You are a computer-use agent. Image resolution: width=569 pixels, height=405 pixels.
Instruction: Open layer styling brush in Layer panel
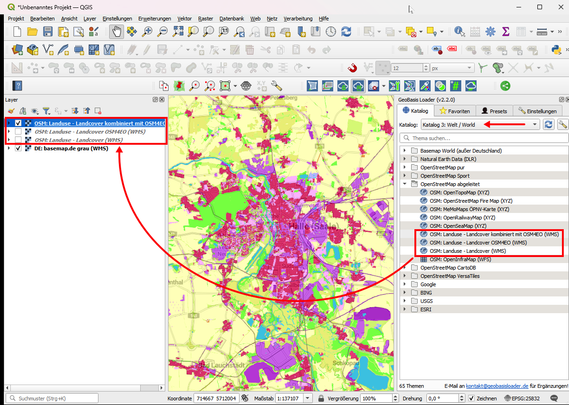[11, 111]
